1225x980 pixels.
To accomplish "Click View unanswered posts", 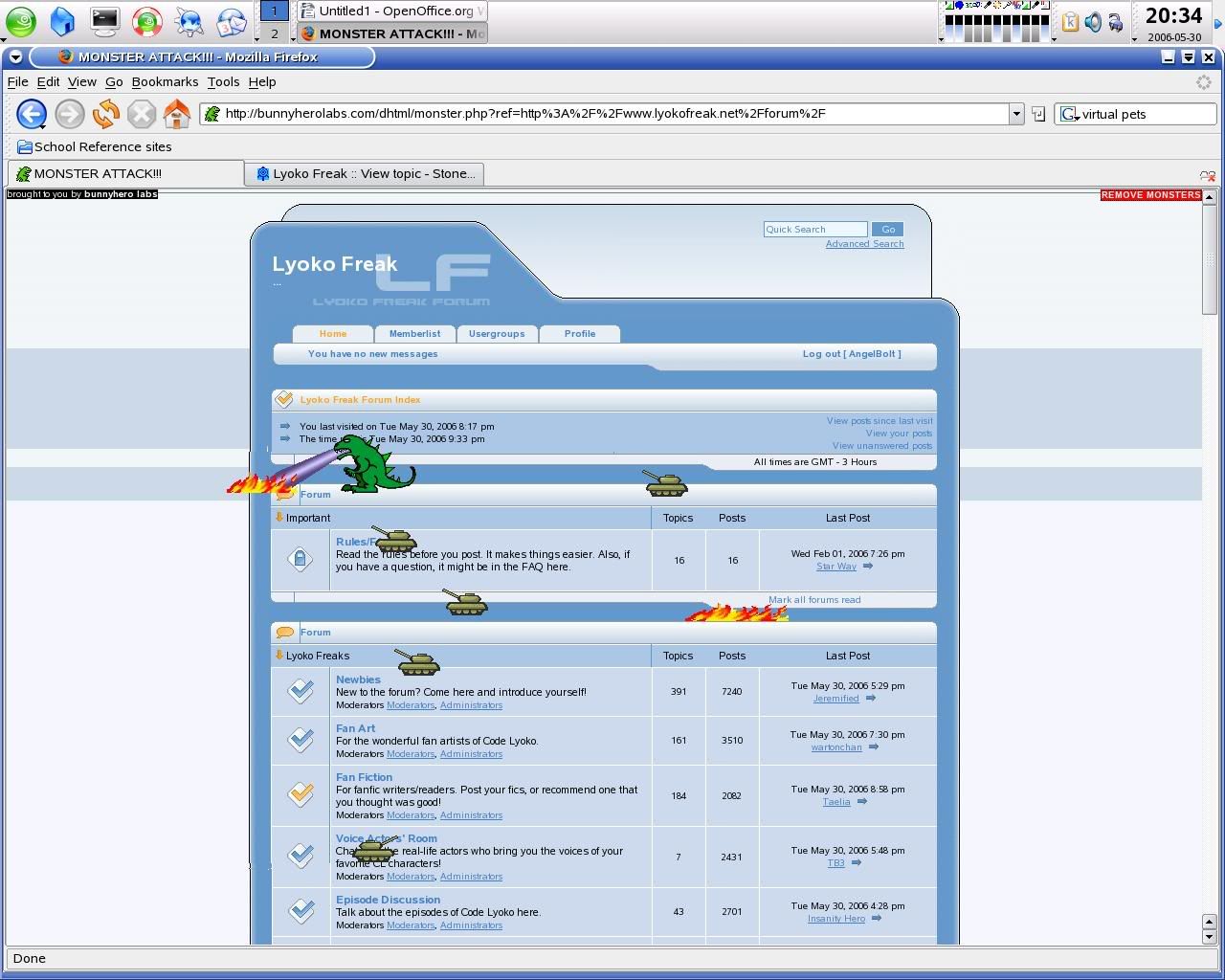I will pos(882,446).
